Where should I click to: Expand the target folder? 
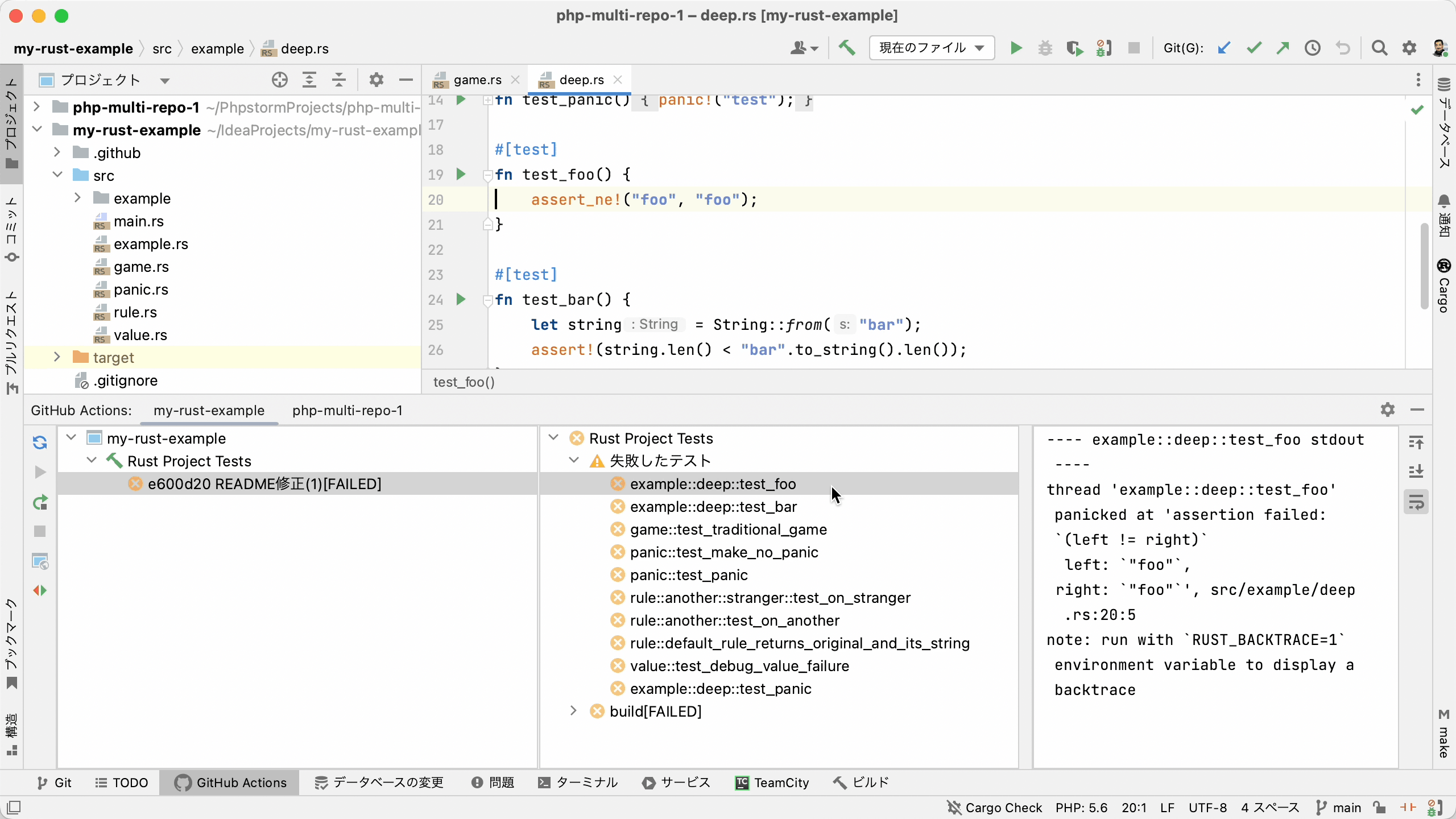click(x=57, y=357)
